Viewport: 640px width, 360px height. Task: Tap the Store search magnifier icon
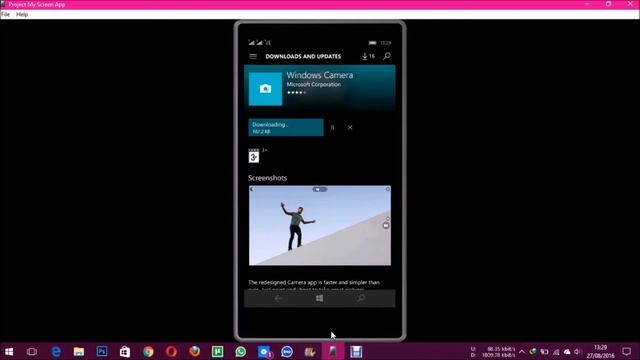387,56
